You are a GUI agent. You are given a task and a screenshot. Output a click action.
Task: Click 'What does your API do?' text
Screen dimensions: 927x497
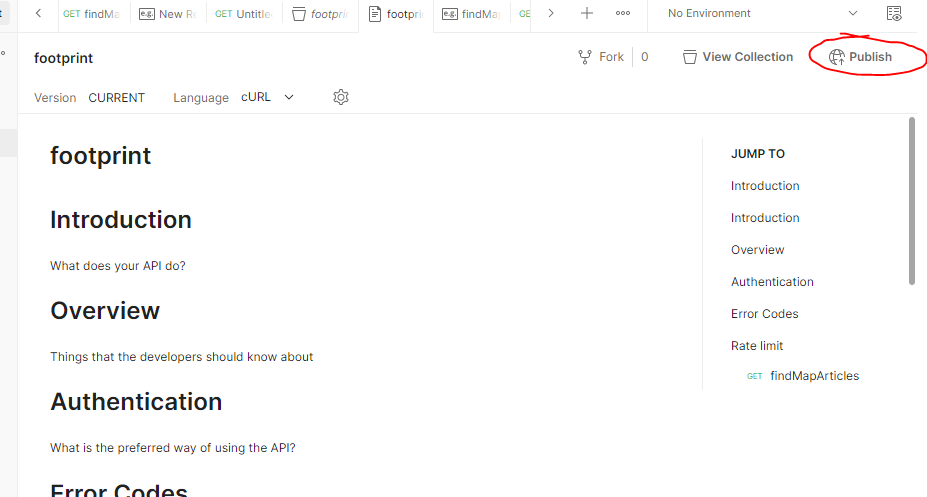(118, 266)
